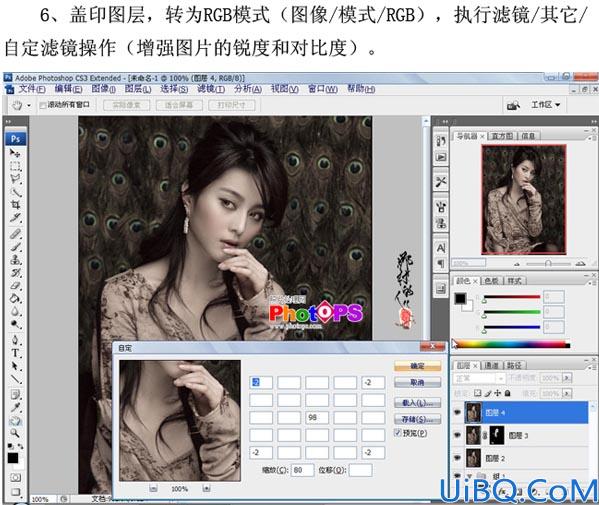Select the Path Selection tool
The width and height of the screenshot is (599, 505).
15,366
